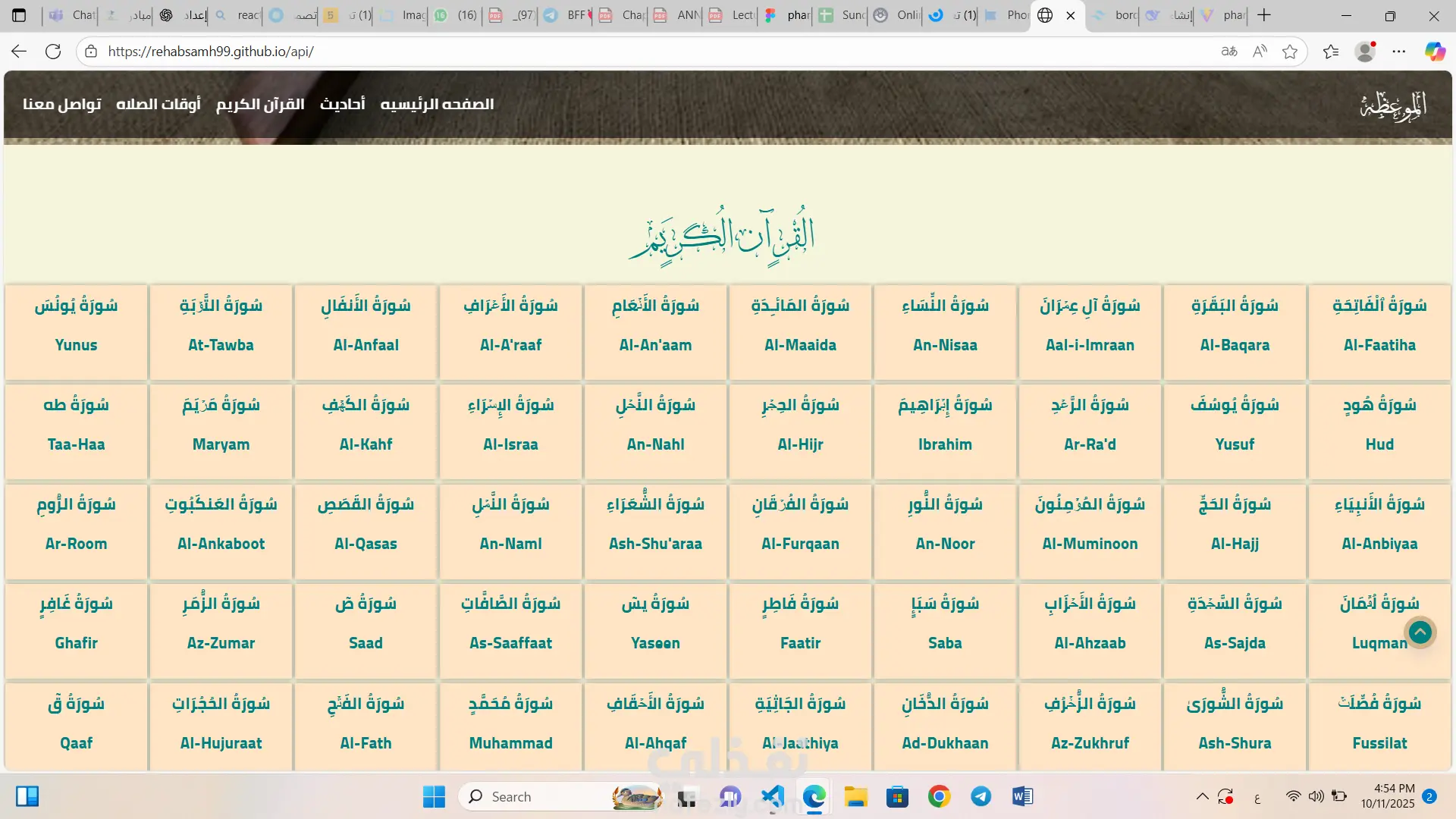Open Telegram from the taskbar
The height and width of the screenshot is (819, 1456).
(x=981, y=796)
